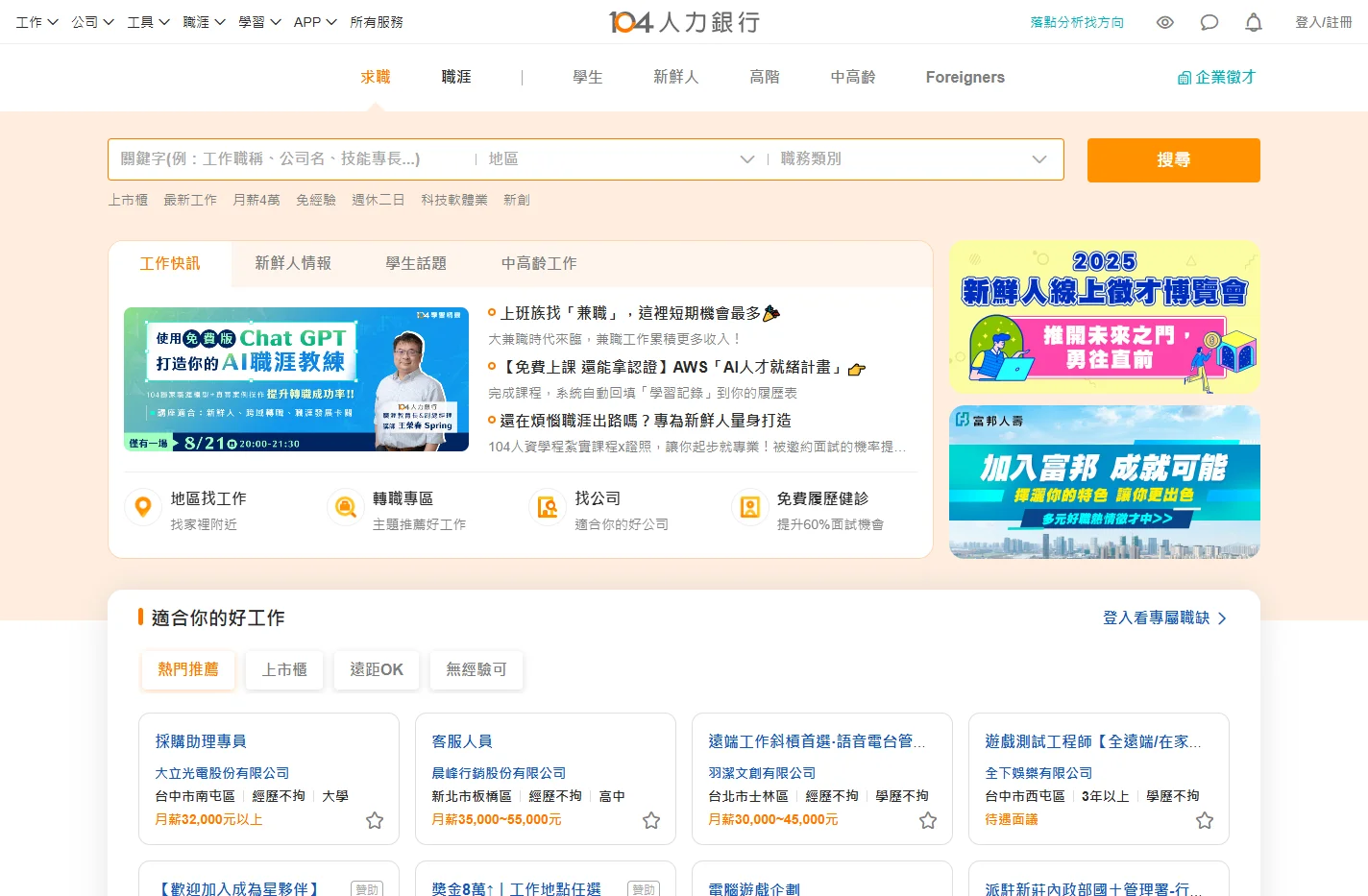
Task: Open company 羽潔文創有限公司
Action: 762,773
